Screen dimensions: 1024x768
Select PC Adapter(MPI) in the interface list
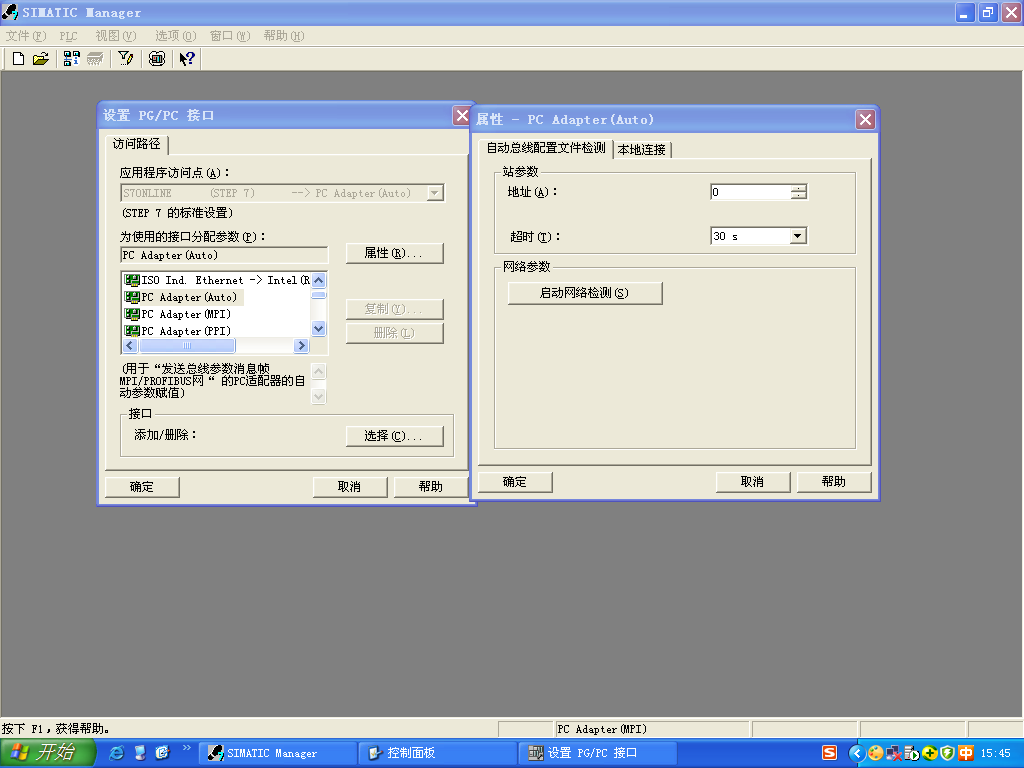click(186, 314)
